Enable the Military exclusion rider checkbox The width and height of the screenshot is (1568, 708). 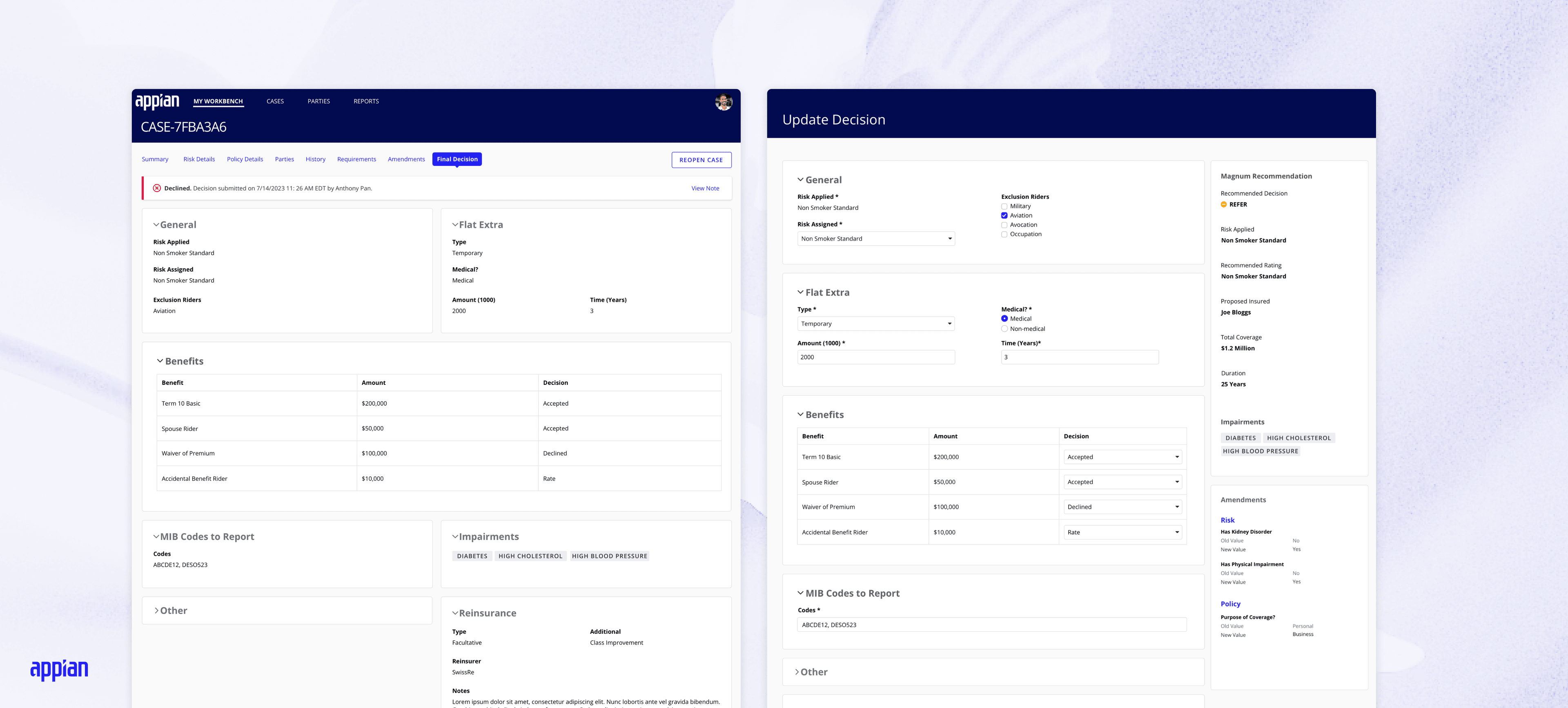(x=1004, y=206)
